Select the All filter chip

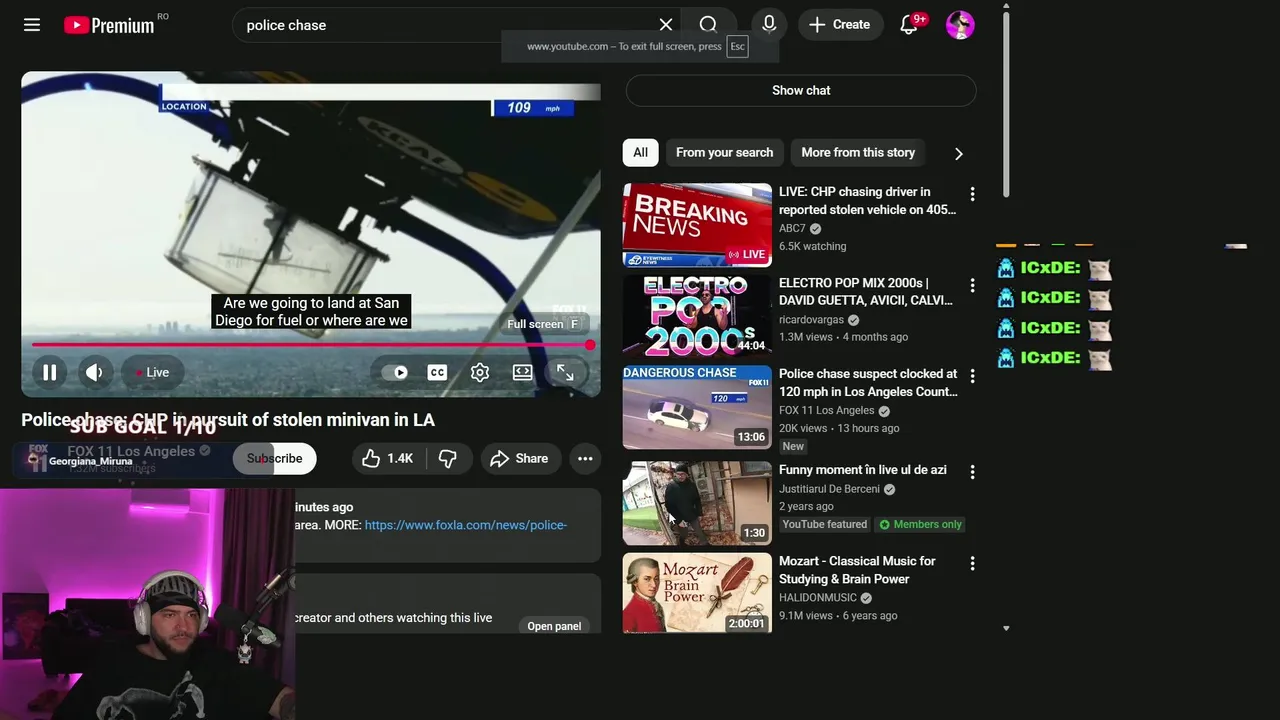pos(640,152)
